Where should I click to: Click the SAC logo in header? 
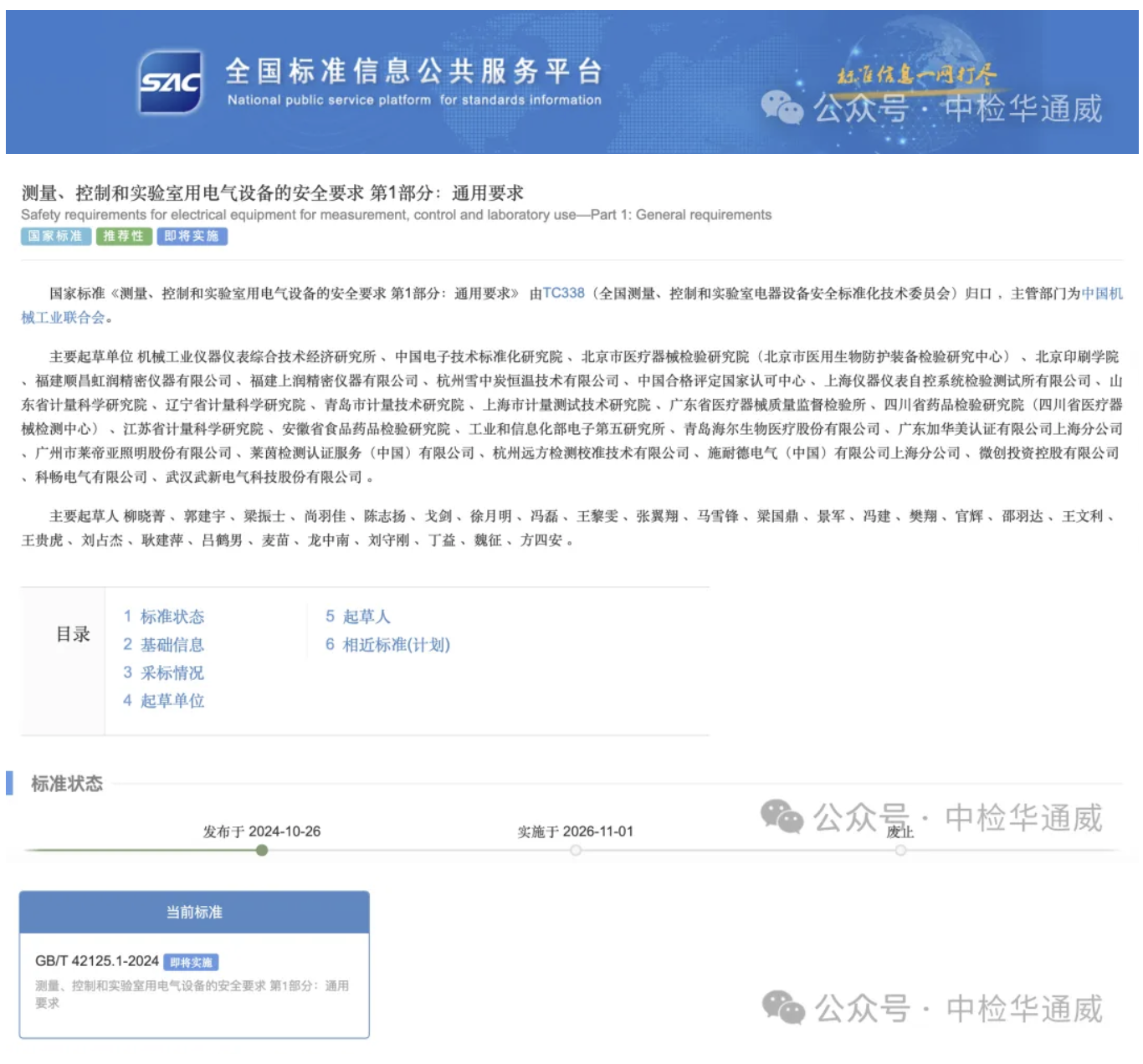point(171,82)
